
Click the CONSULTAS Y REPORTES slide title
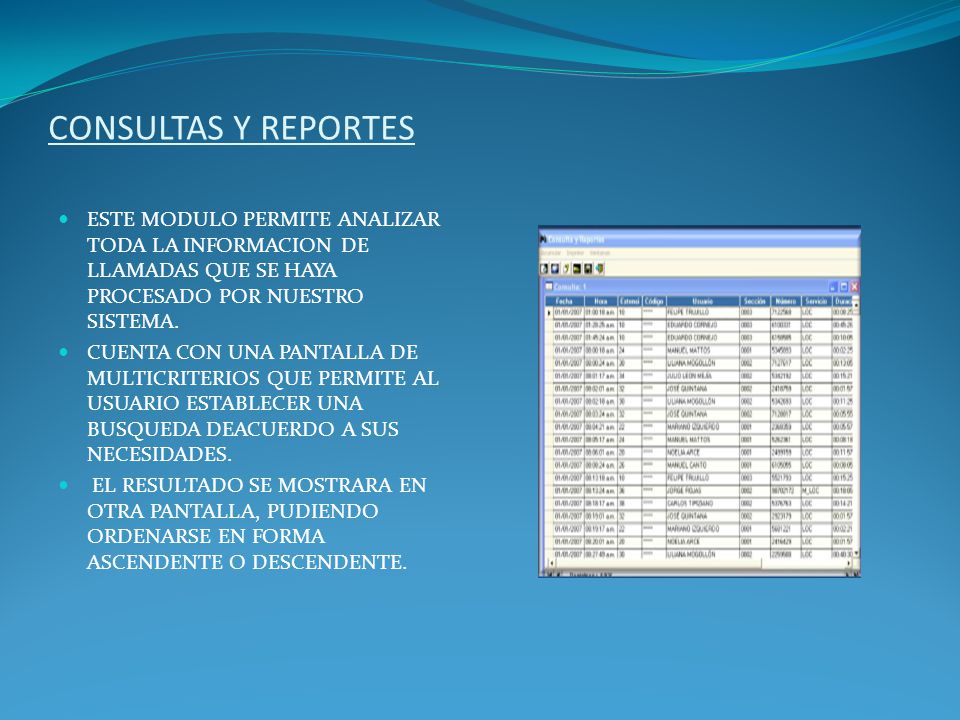(x=231, y=128)
